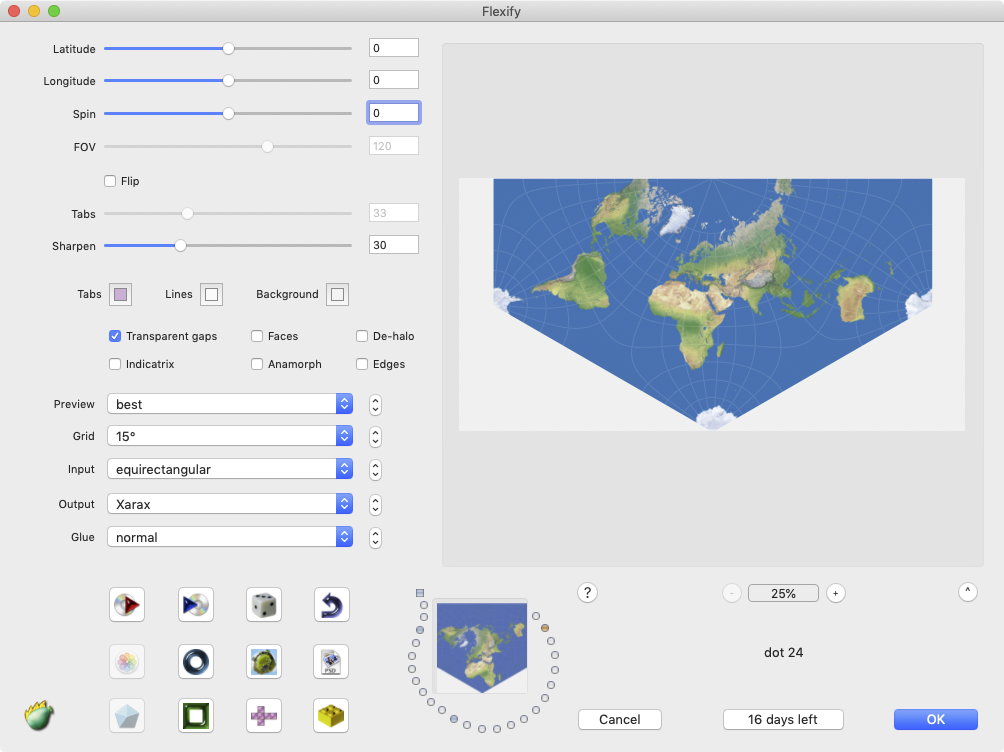Open the Output dropdown showing Xarax

pos(230,505)
